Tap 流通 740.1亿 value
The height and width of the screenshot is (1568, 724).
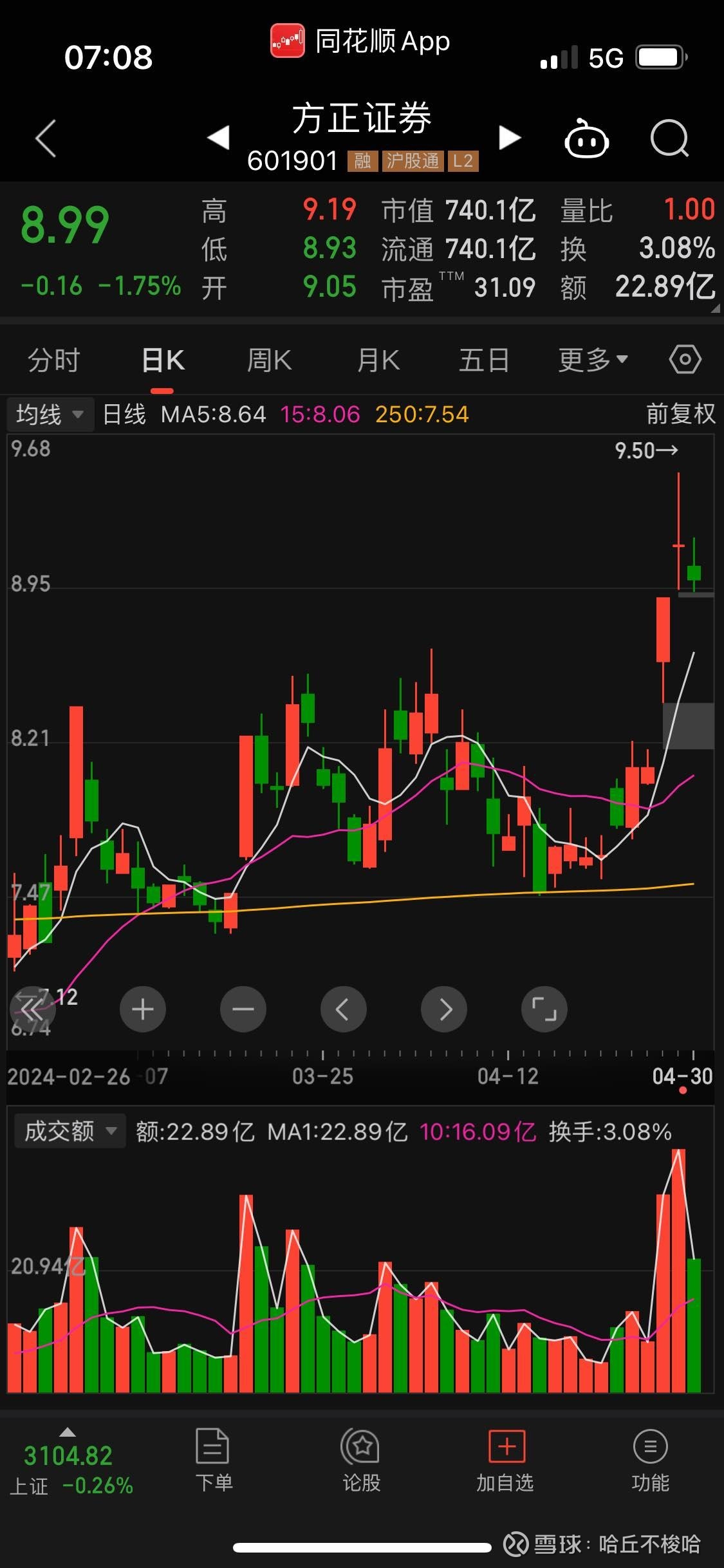[x=490, y=249]
